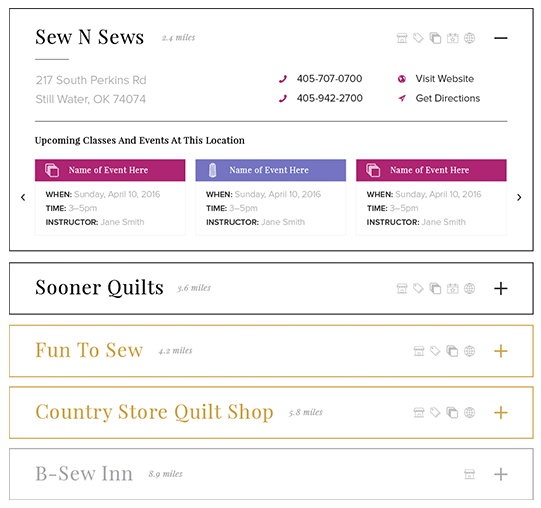
Task: Show previous events with left arrow
Action: [23, 197]
